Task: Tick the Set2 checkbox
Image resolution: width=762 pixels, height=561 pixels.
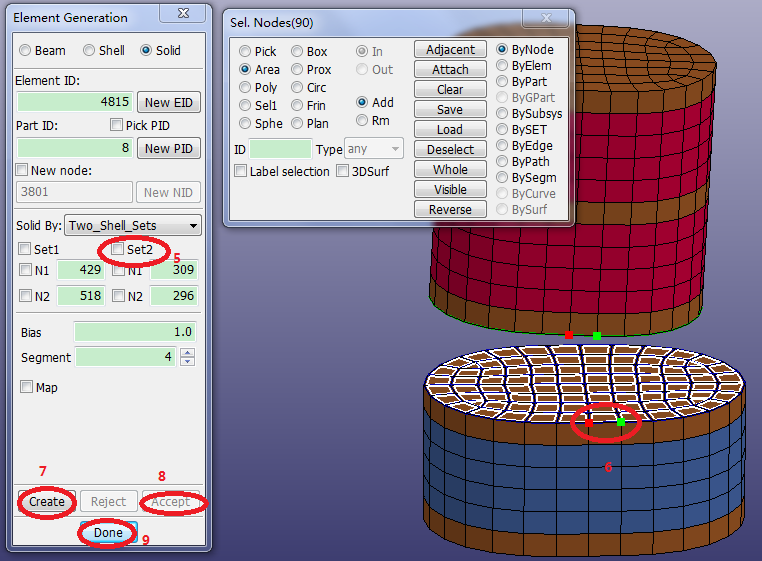Action: 119,249
